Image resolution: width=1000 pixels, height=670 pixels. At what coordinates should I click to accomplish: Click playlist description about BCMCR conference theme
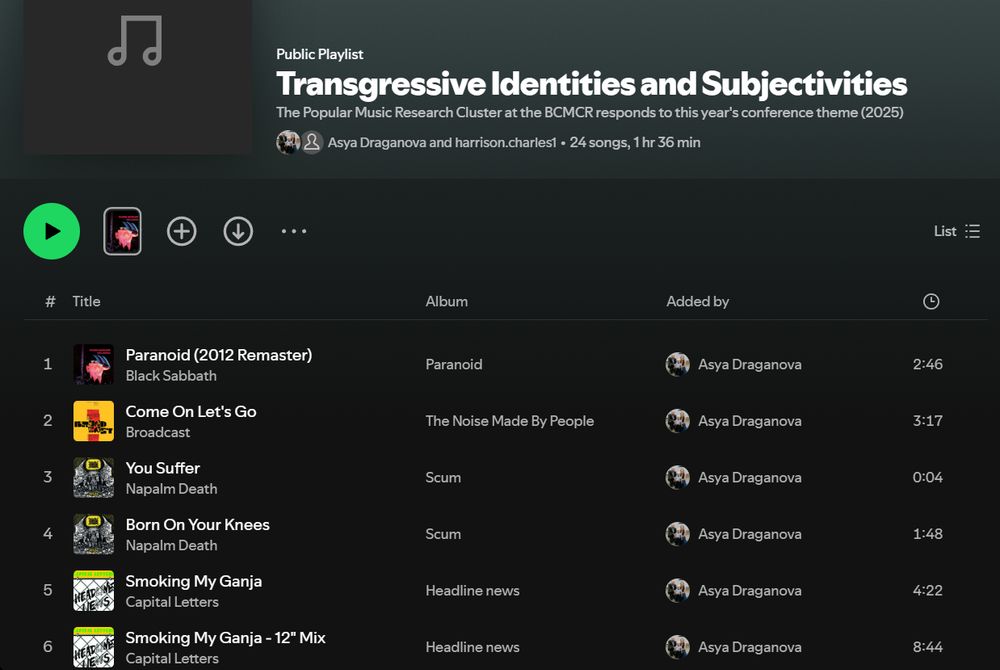pos(590,113)
